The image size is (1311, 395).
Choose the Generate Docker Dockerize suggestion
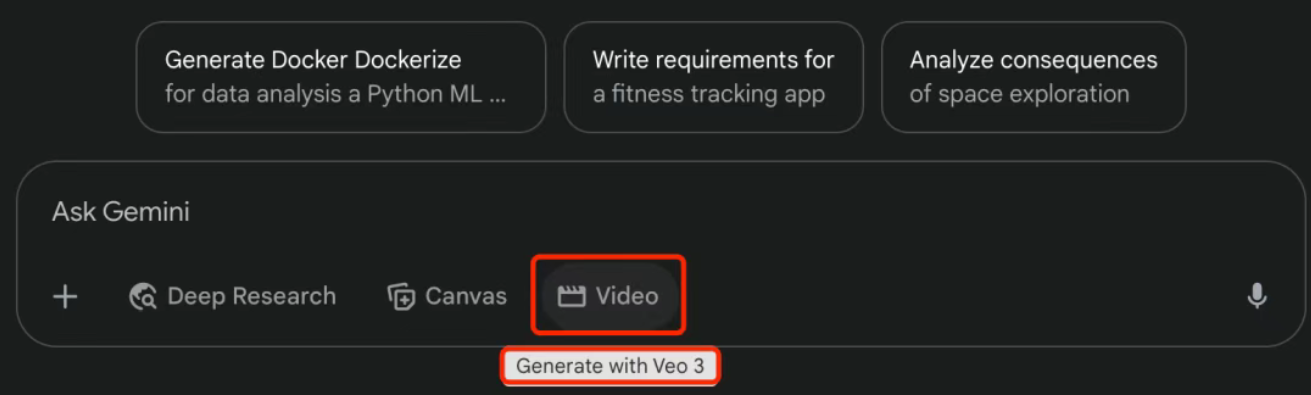coord(341,77)
